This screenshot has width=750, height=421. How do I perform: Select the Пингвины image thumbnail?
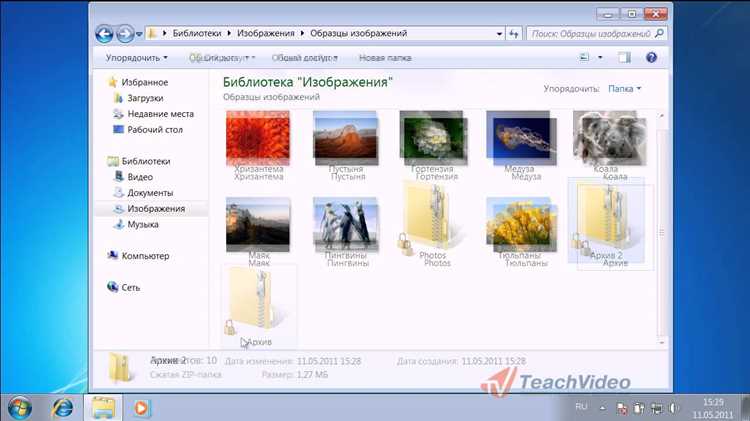tap(345, 224)
